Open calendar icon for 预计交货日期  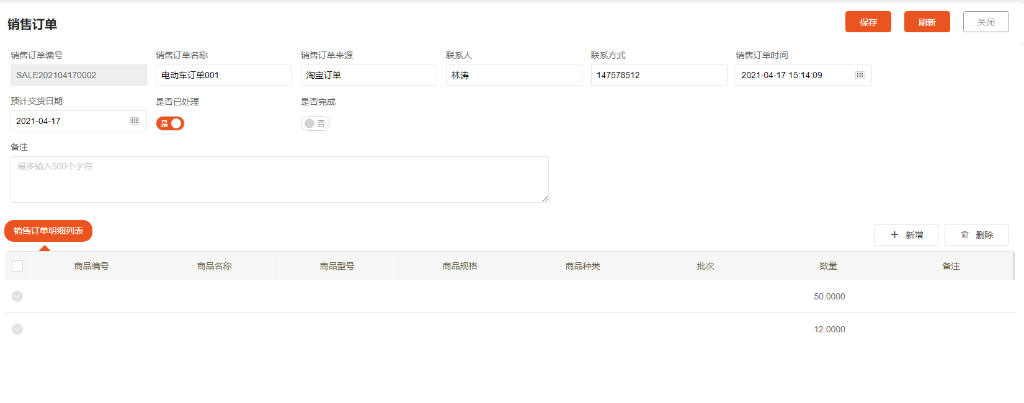[x=134, y=121]
